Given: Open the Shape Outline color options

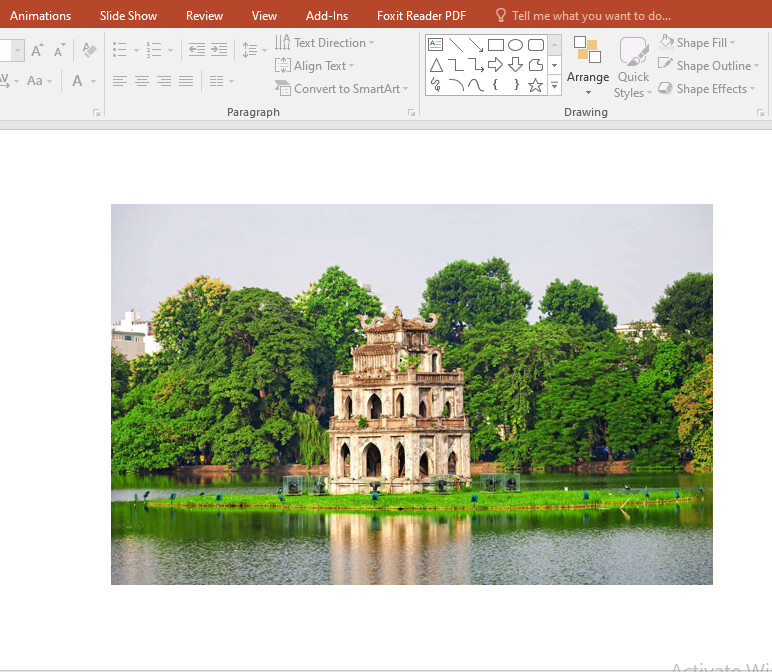Looking at the screenshot, I should 709,65.
